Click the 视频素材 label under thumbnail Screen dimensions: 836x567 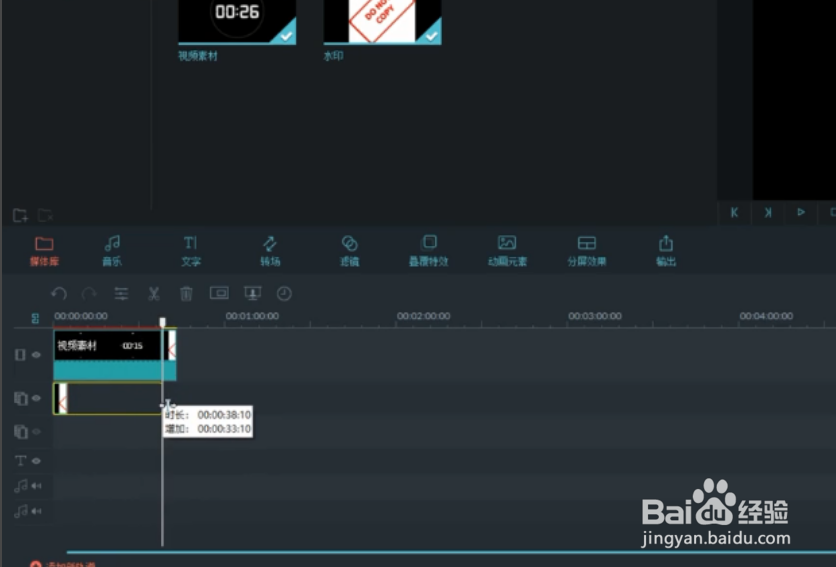click(x=198, y=56)
